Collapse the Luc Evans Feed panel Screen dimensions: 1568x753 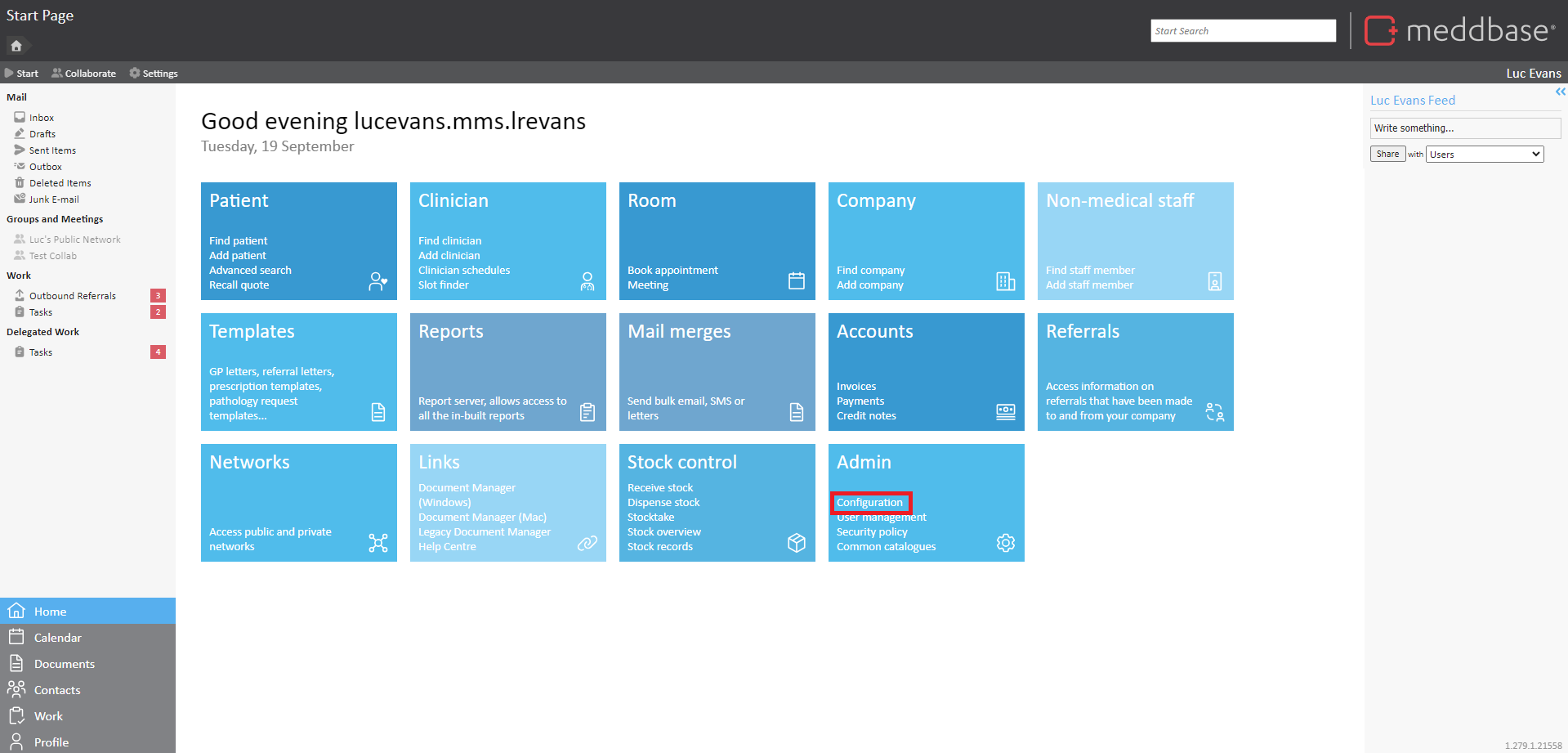1560,92
